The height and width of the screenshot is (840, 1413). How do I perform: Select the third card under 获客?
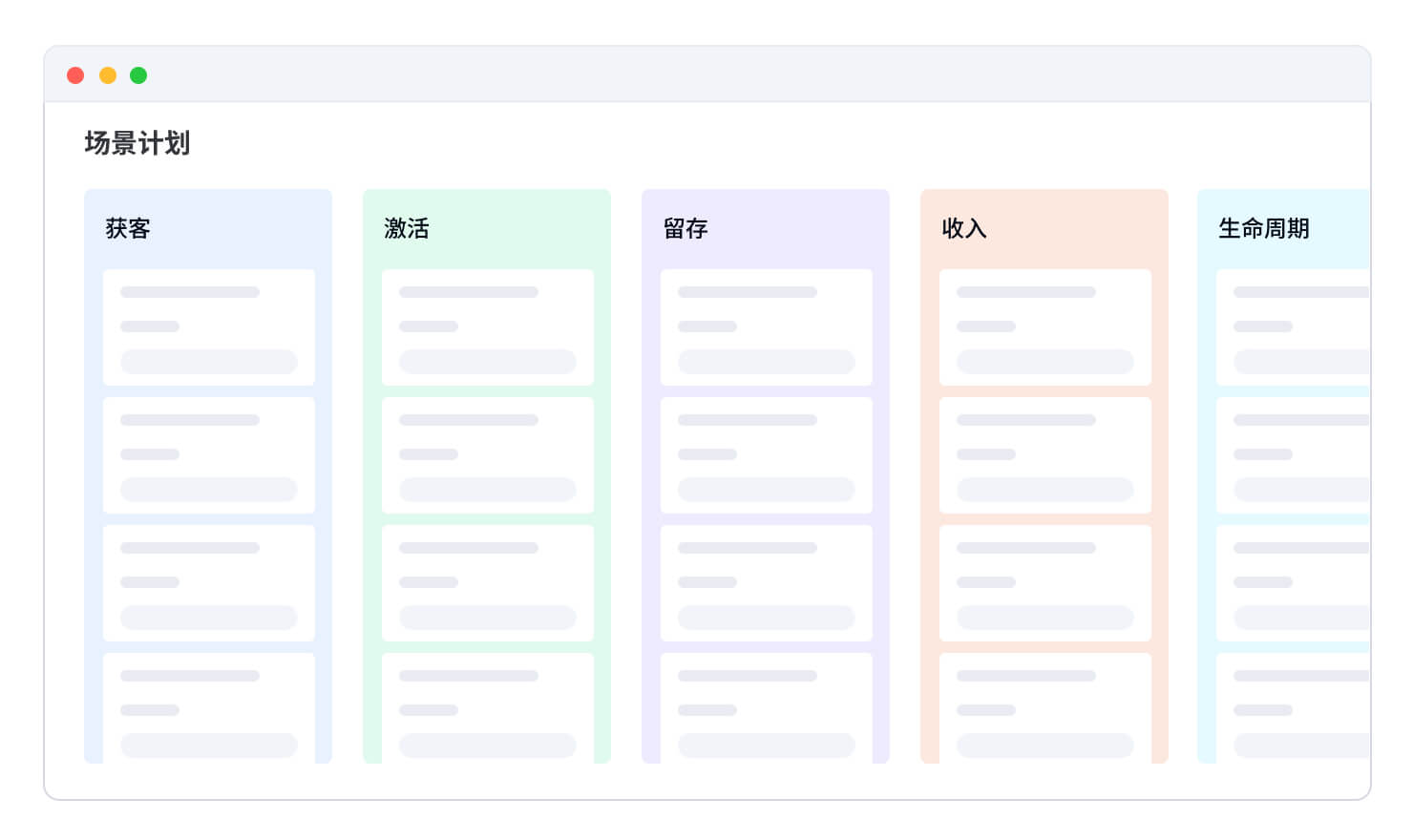[209, 583]
